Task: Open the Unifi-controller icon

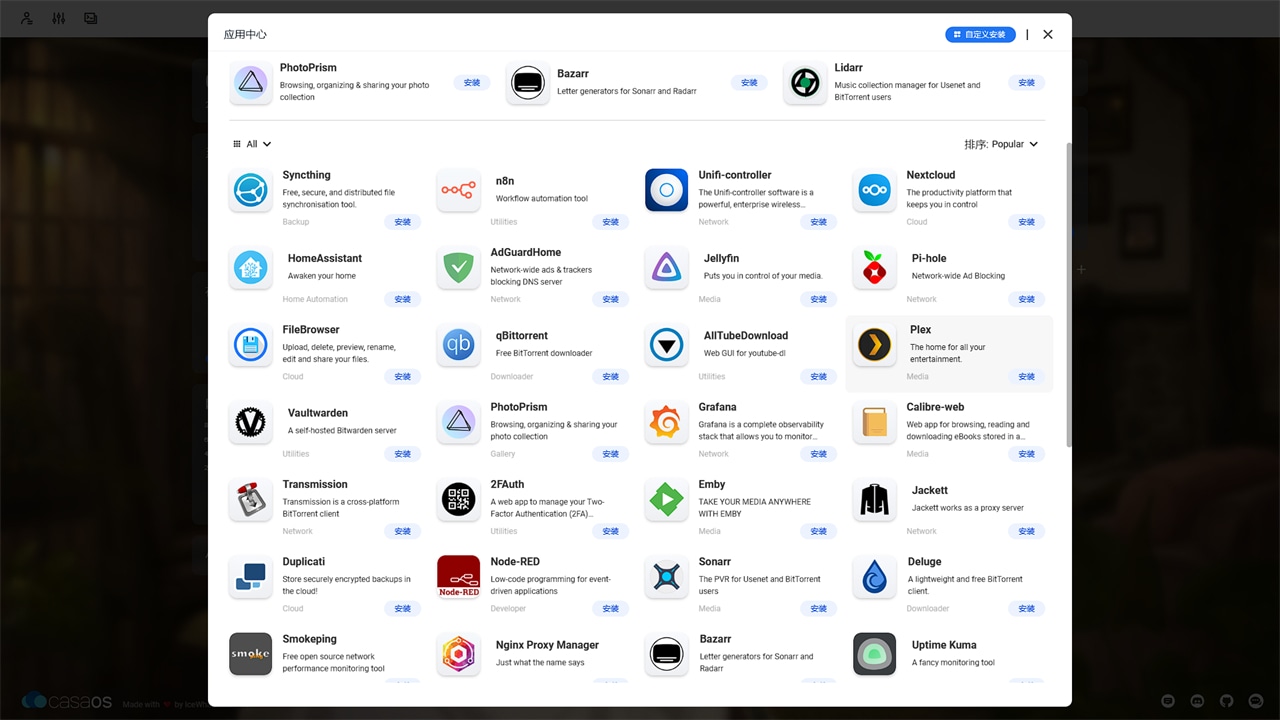Action: point(666,190)
